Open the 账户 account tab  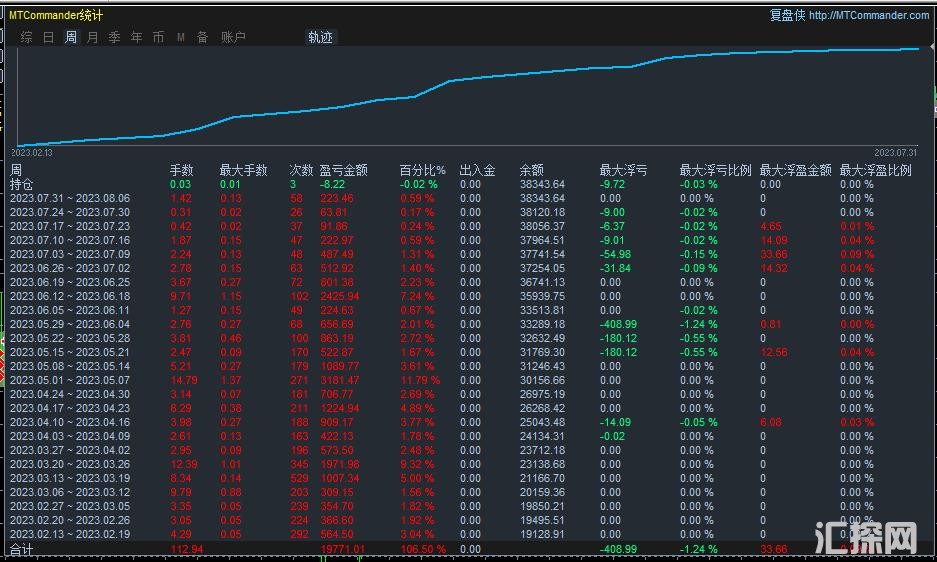coord(232,37)
